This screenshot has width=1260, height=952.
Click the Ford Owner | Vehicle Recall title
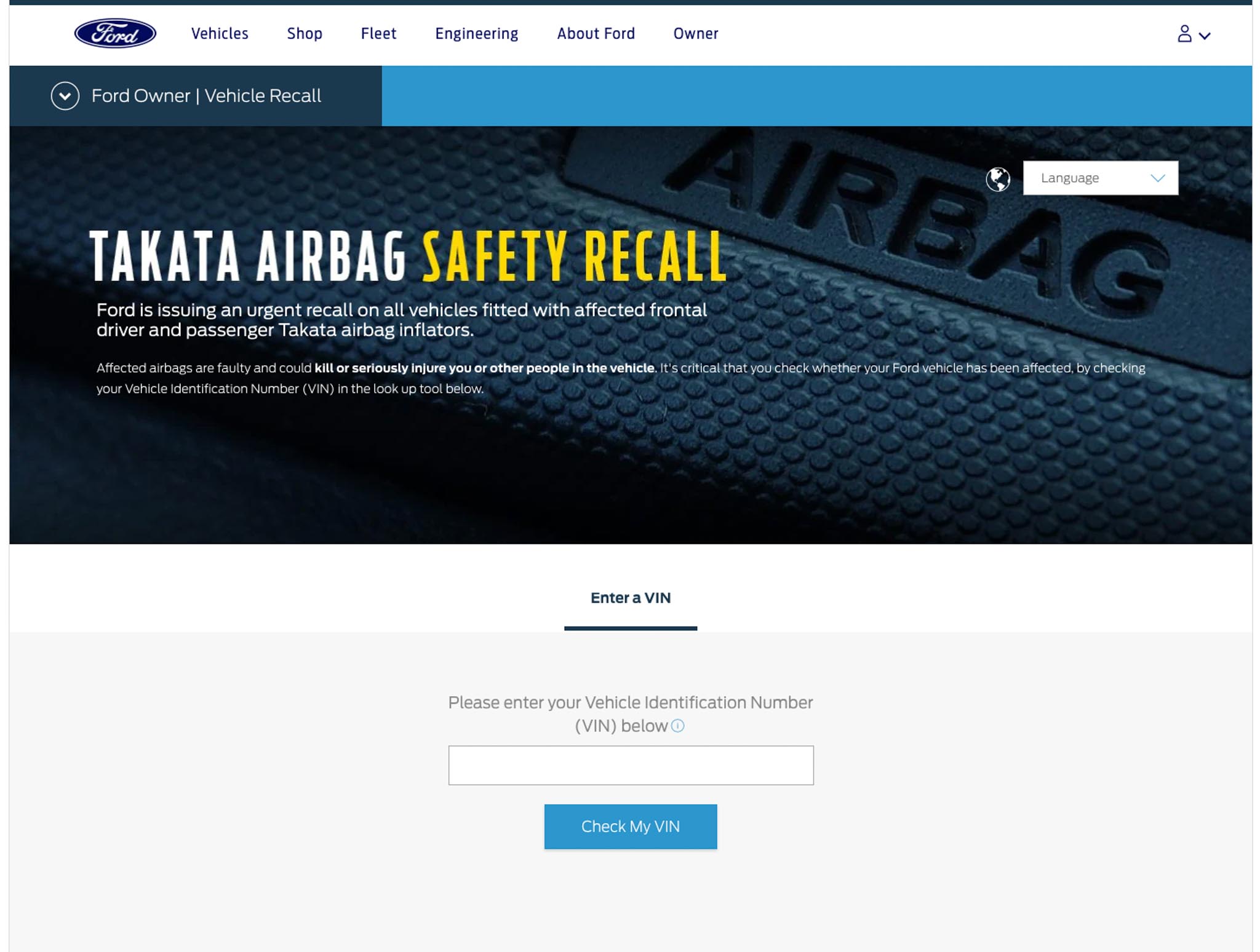(206, 96)
